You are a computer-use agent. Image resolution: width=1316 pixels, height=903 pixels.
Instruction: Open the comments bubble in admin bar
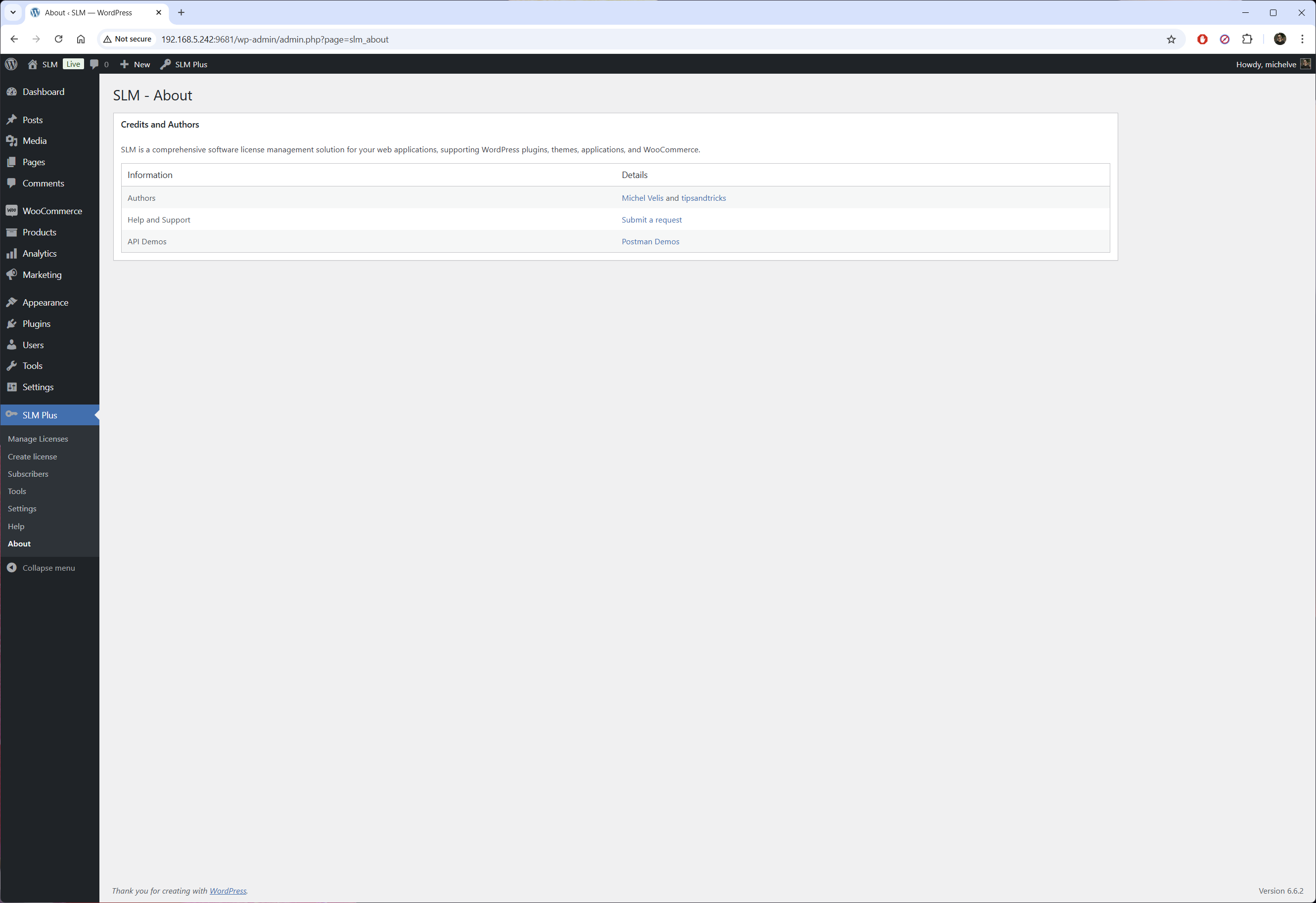(94, 64)
